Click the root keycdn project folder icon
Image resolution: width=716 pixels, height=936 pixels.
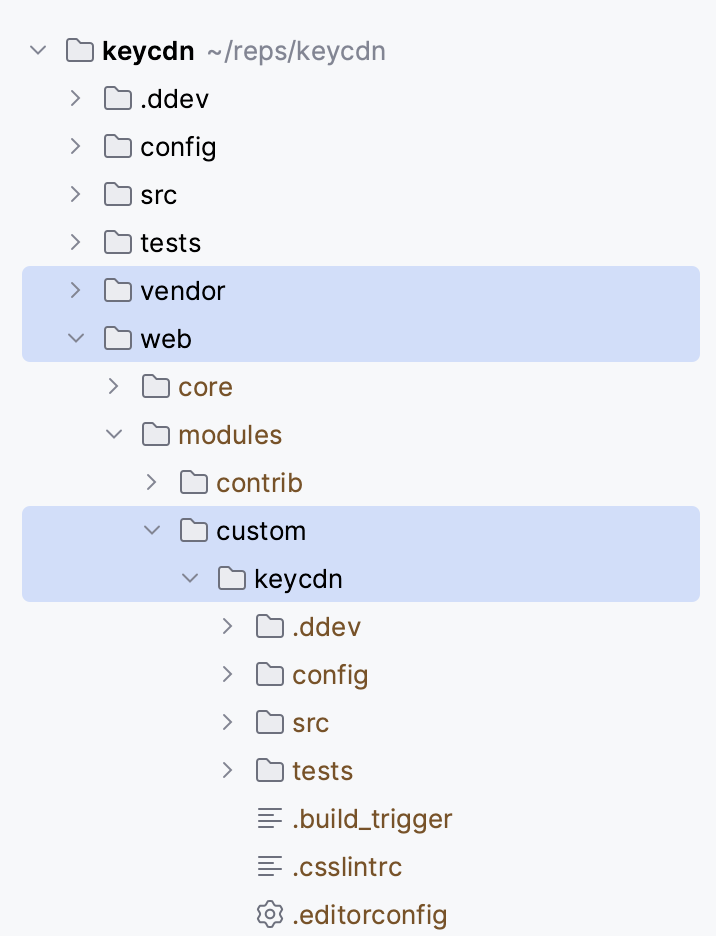point(80,51)
